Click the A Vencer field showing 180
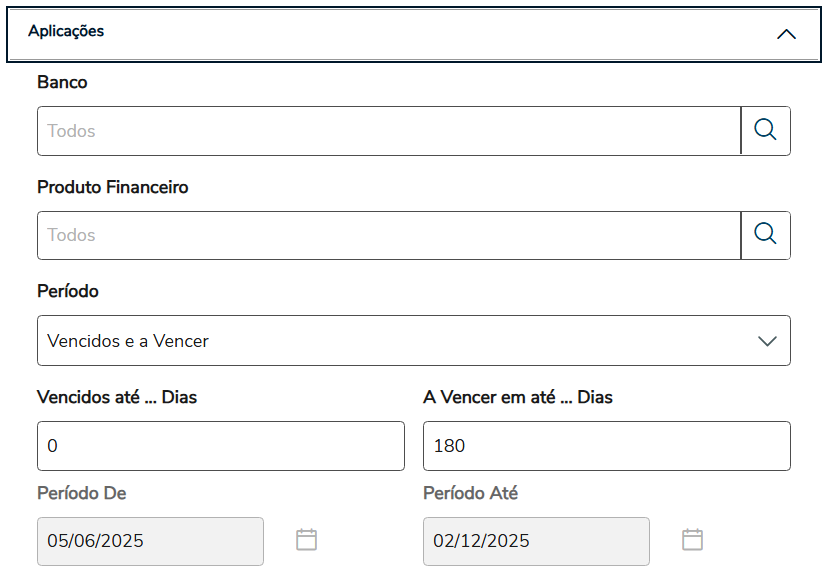 pos(606,446)
